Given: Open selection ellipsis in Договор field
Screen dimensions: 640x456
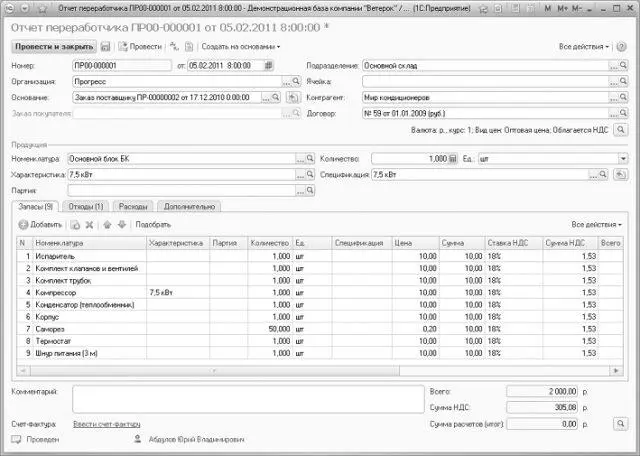Looking at the screenshot, I should (x=613, y=113).
